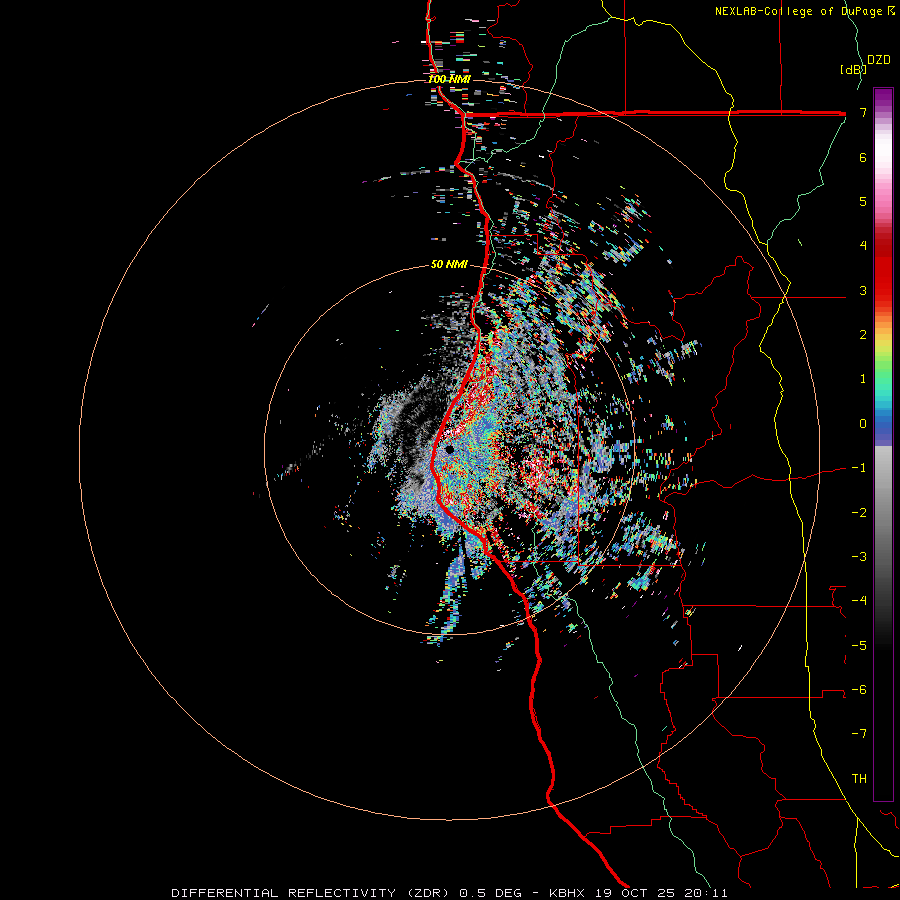Click the 50 NMI range ring label

(449, 265)
